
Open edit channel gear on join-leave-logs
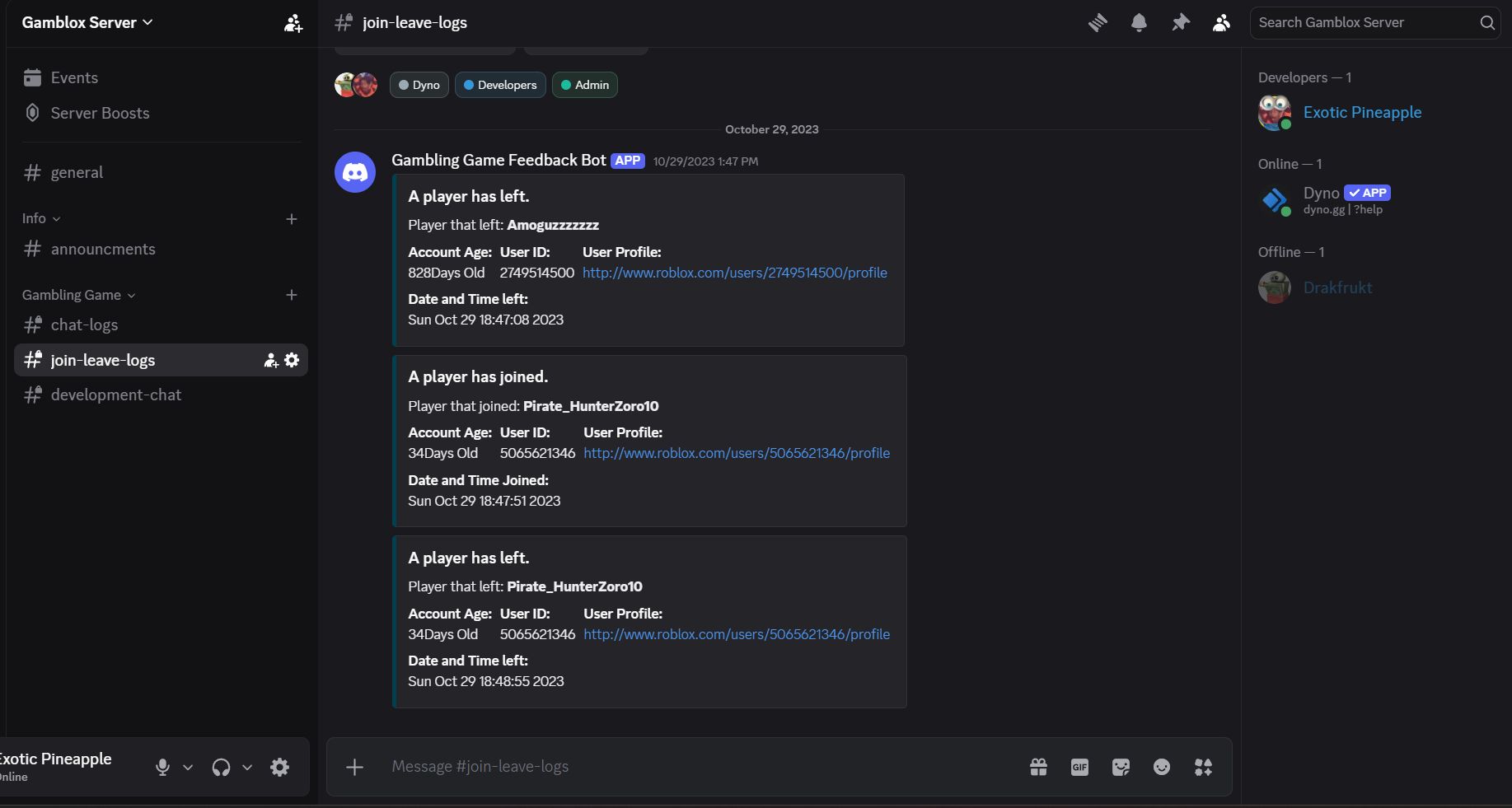coord(292,360)
